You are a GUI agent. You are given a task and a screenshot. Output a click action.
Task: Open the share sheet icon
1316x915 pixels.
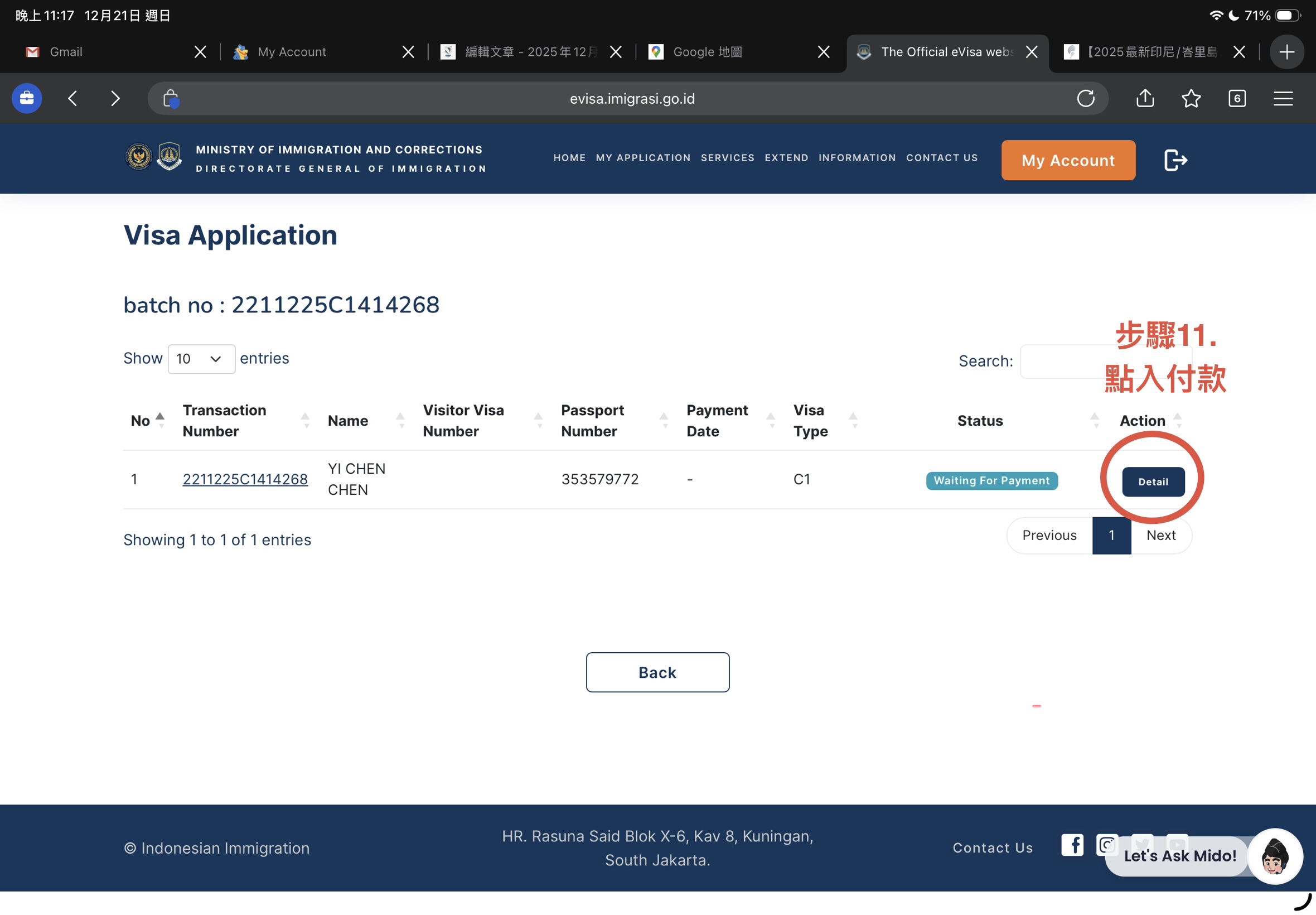1145,99
